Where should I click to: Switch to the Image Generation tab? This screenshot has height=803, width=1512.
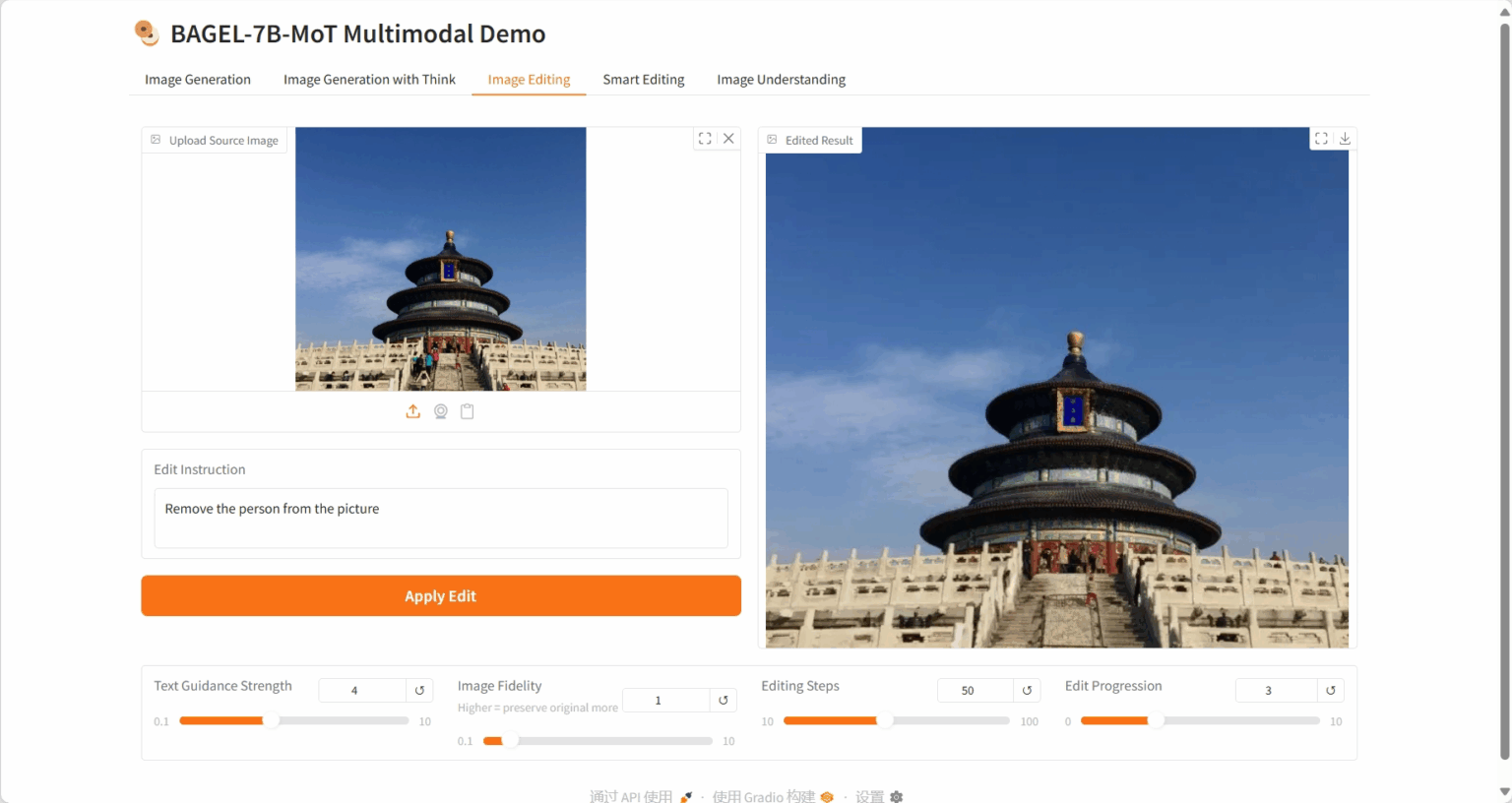(x=198, y=80)
